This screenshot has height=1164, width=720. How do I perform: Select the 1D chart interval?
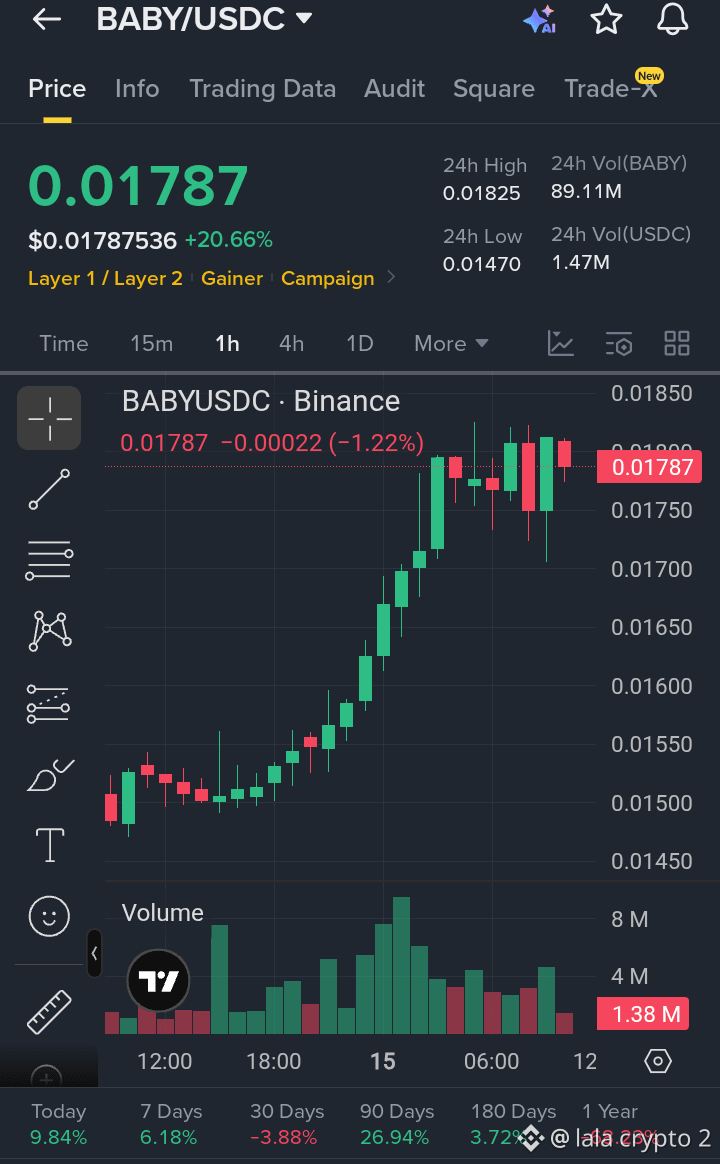point(360,344)
